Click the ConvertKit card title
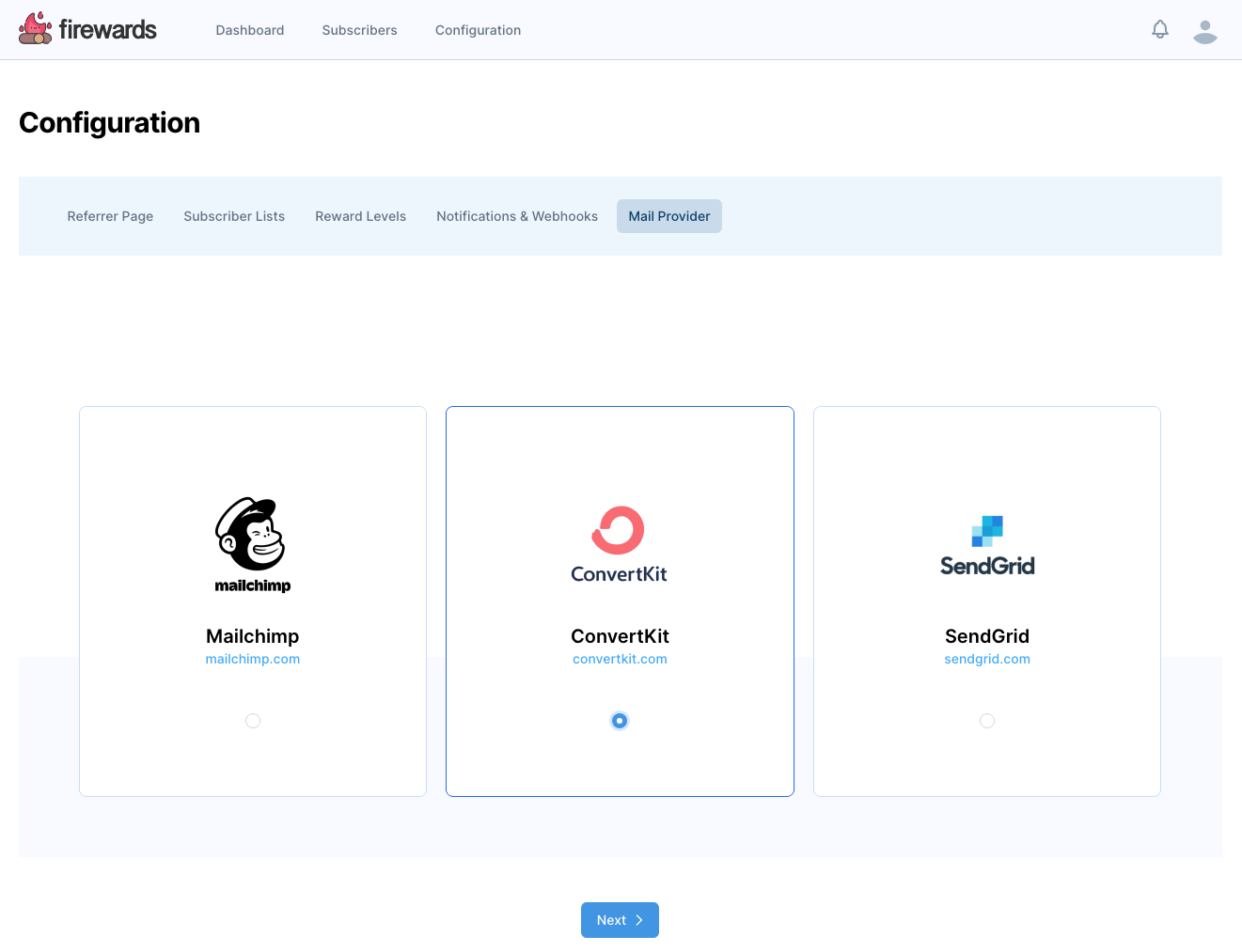 (620, 636)
